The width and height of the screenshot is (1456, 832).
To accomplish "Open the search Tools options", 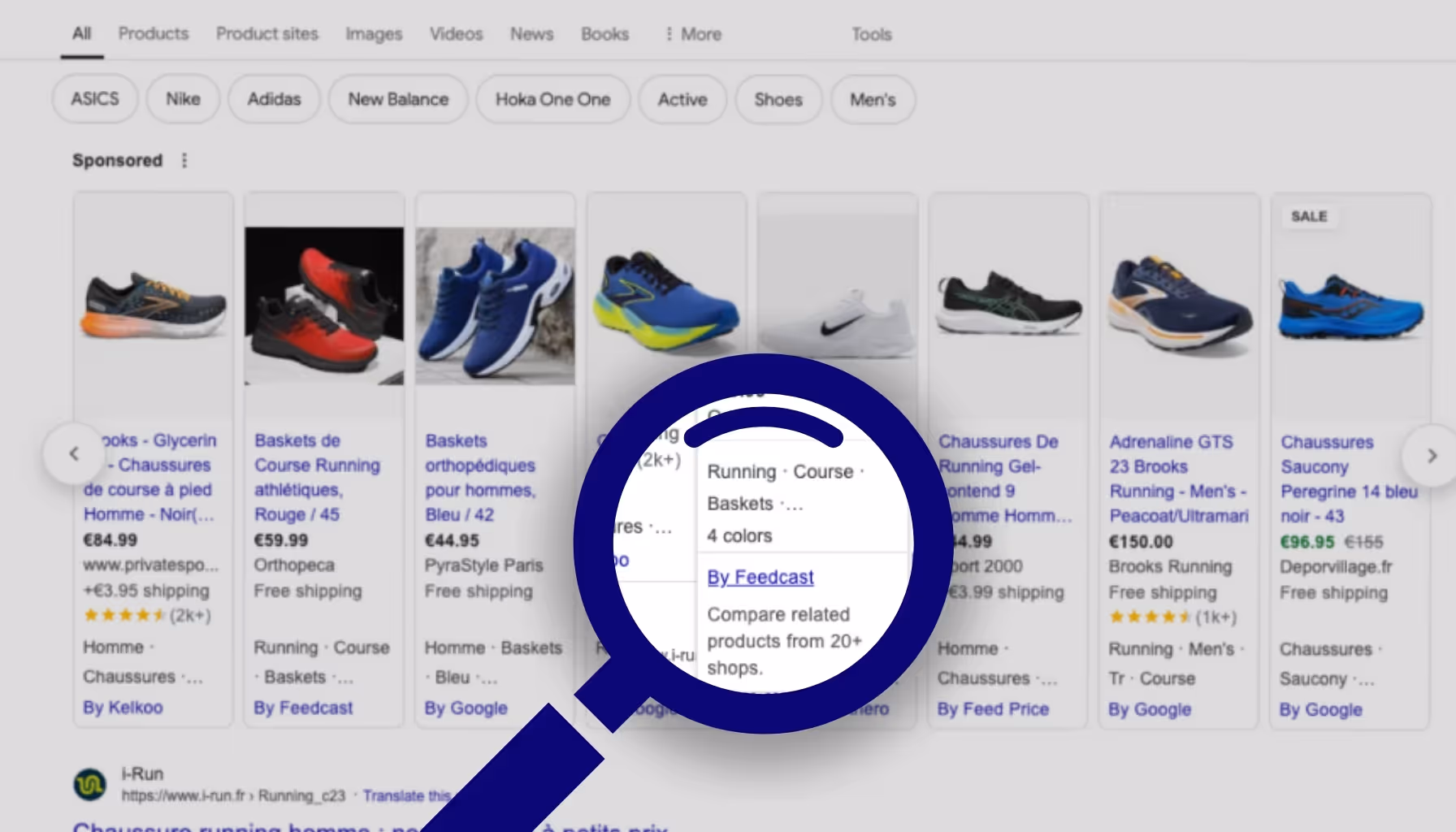I will 871,34.
